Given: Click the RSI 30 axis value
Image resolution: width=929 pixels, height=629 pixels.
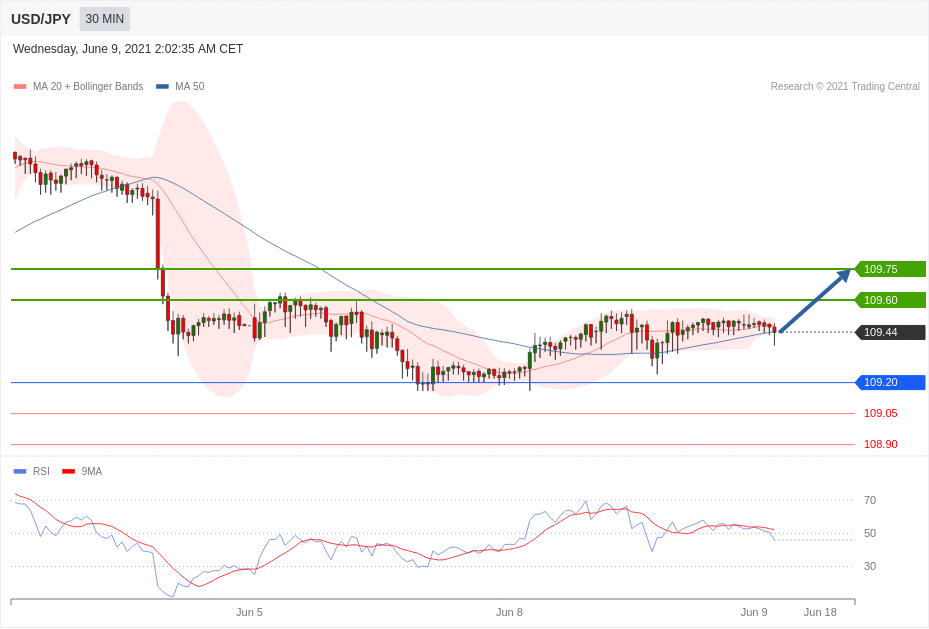Looking at the screenshot, I should click(870, 566).
